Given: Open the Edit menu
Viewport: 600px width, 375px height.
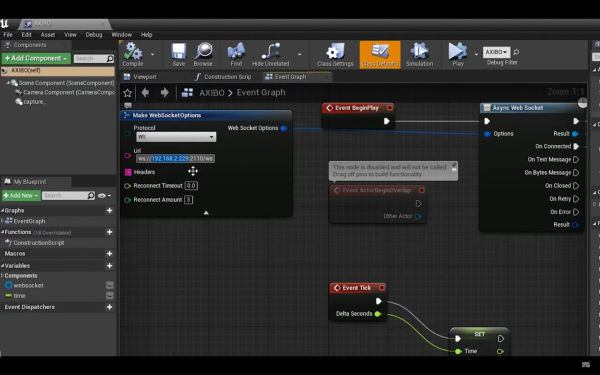Looking at the screenshot, I should 26,34.
